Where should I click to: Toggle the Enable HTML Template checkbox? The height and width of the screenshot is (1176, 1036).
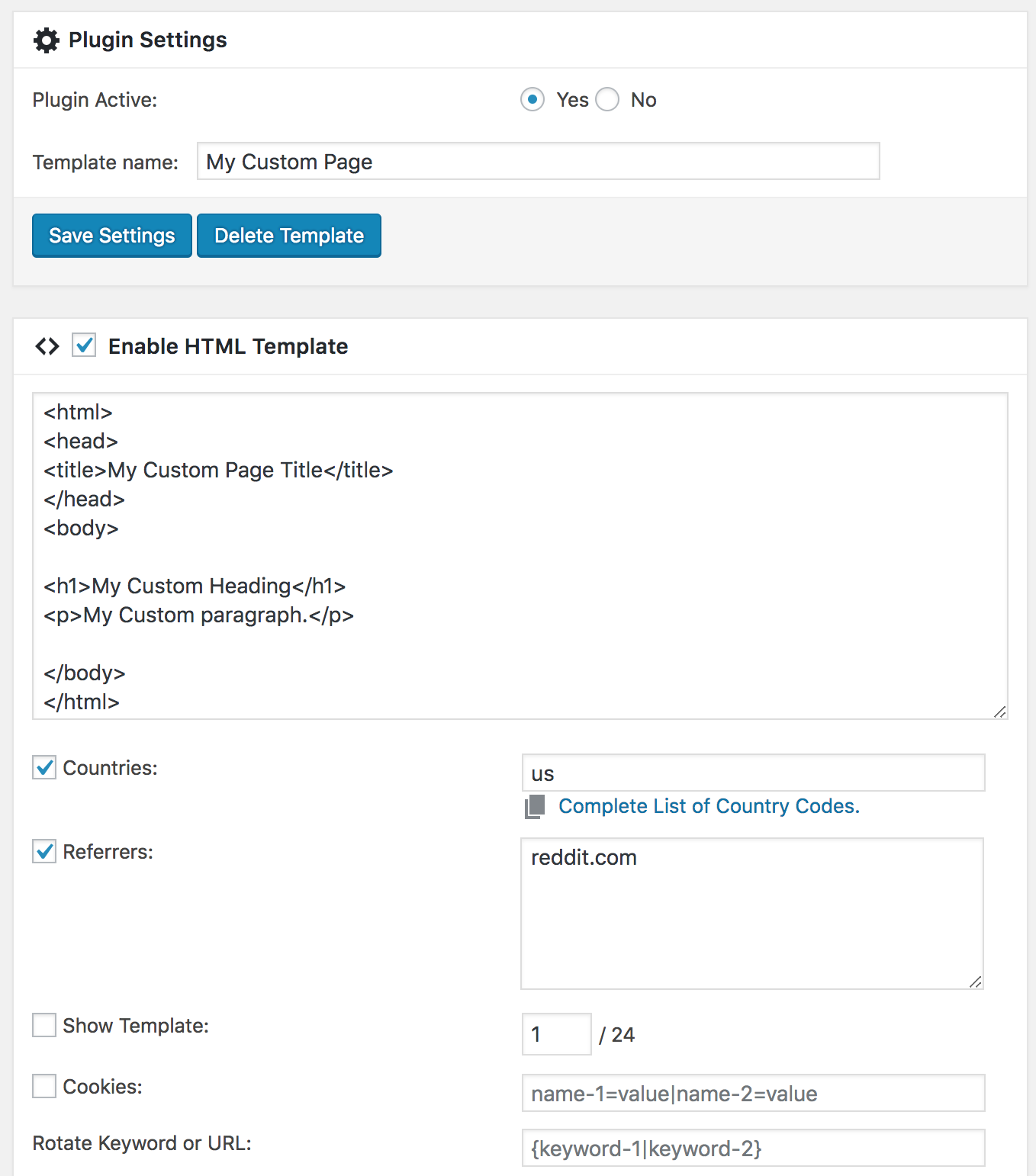pos(84,345)
